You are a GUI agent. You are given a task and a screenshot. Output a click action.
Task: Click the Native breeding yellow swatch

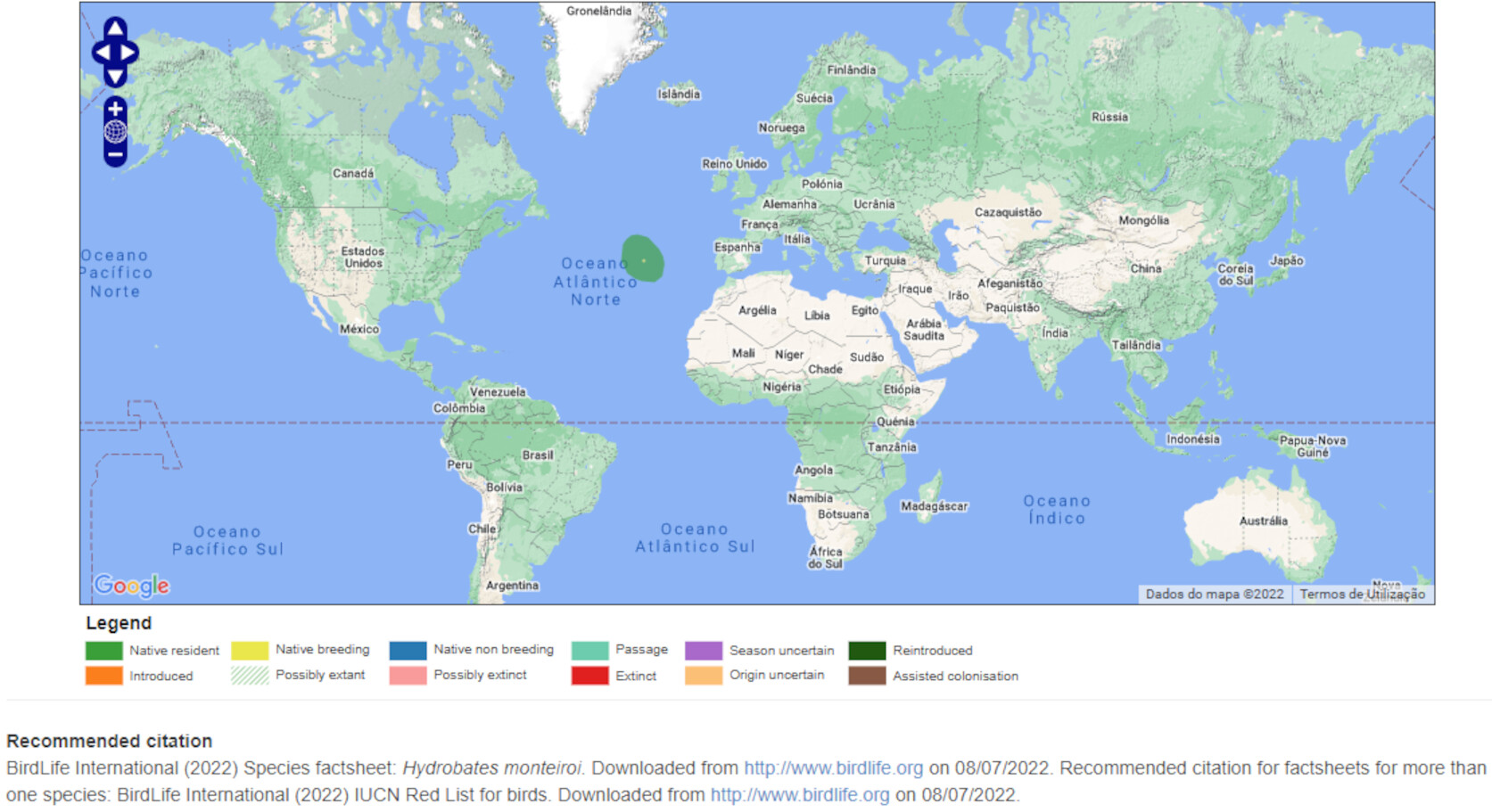[x=250, y=651]
